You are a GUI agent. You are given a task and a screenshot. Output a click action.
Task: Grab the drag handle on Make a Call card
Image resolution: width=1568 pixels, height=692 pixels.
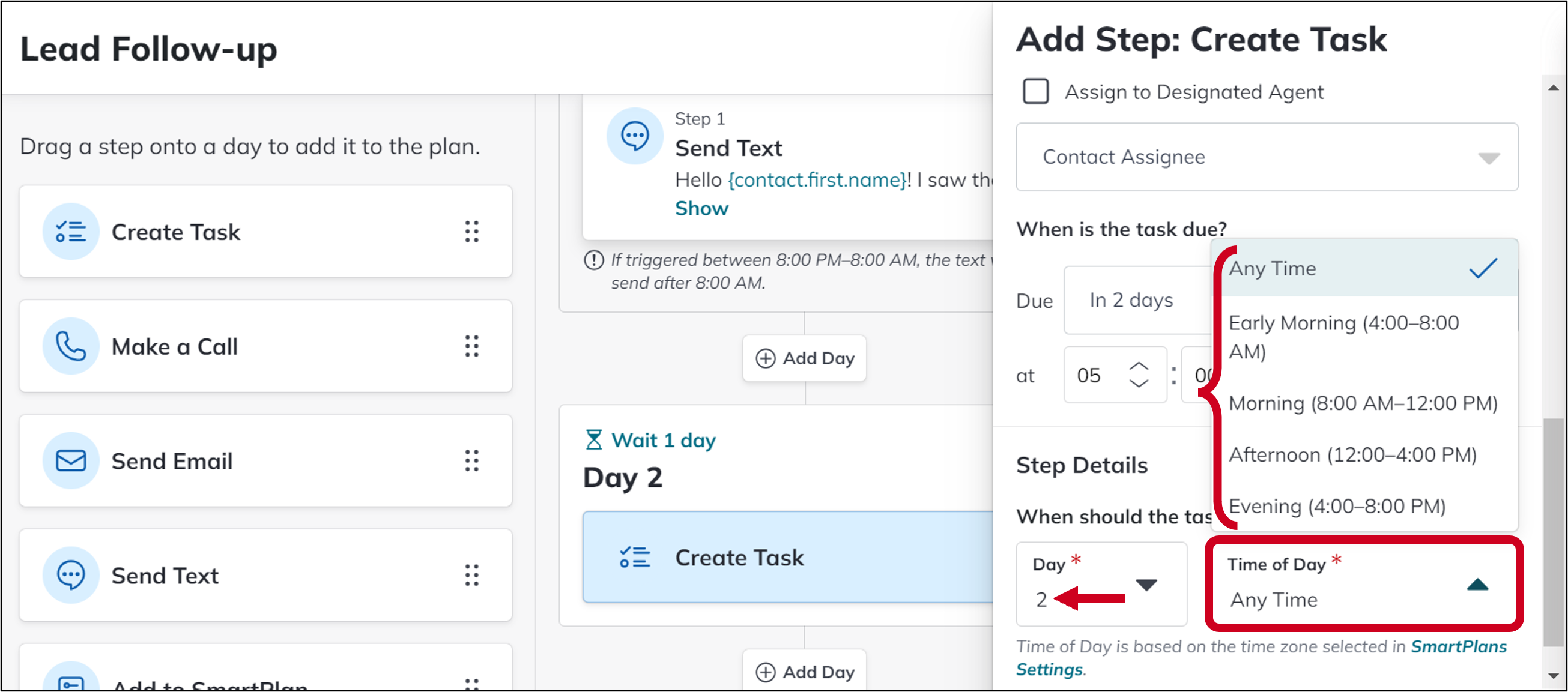(x=472, y=346)
